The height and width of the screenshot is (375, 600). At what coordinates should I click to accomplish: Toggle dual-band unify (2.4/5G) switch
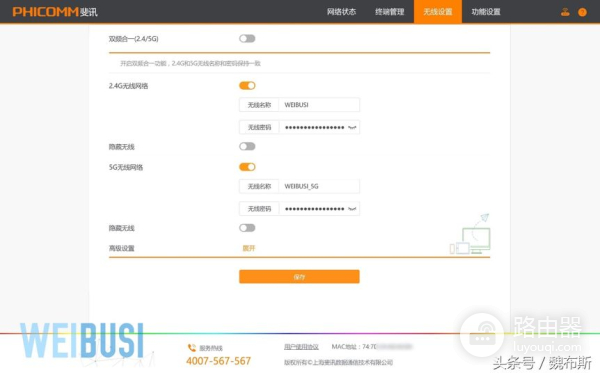(x=247, y=39)
